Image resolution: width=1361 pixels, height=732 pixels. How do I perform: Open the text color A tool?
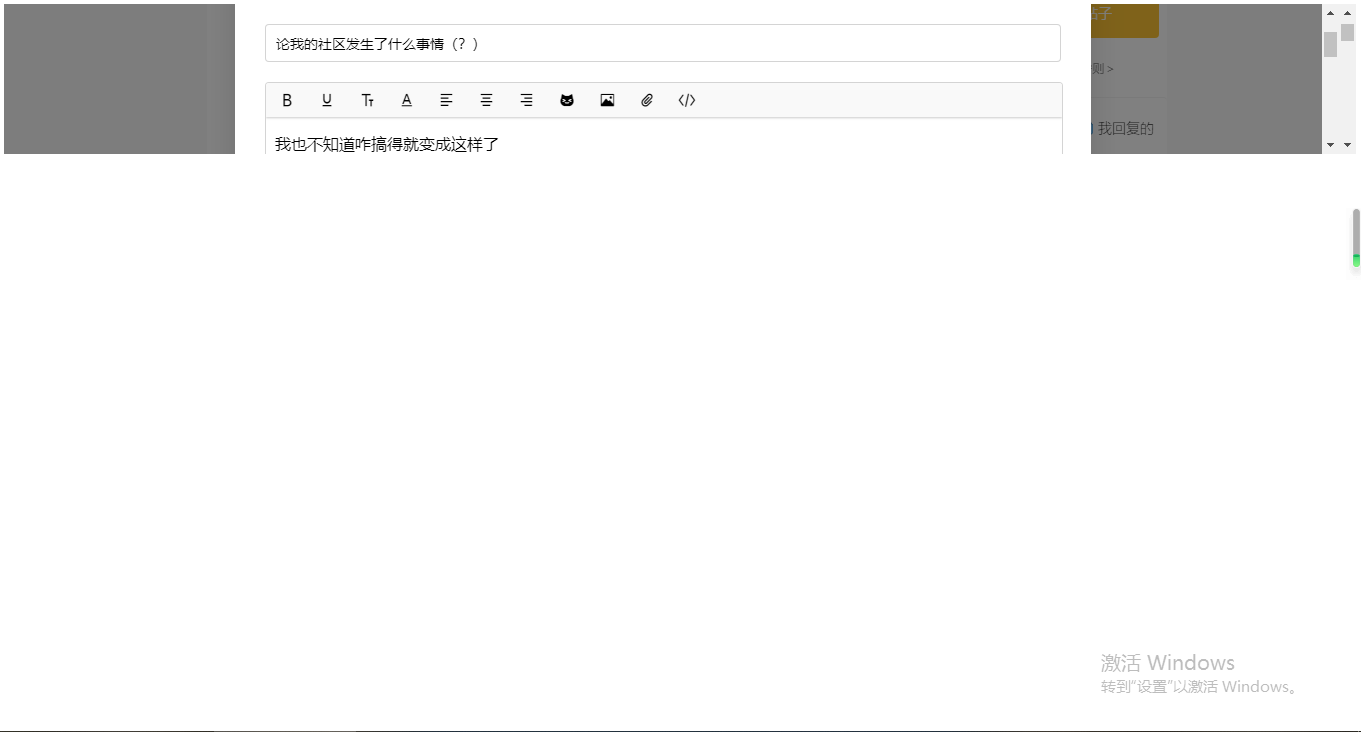pyautogui.click(x=407, y=100)
